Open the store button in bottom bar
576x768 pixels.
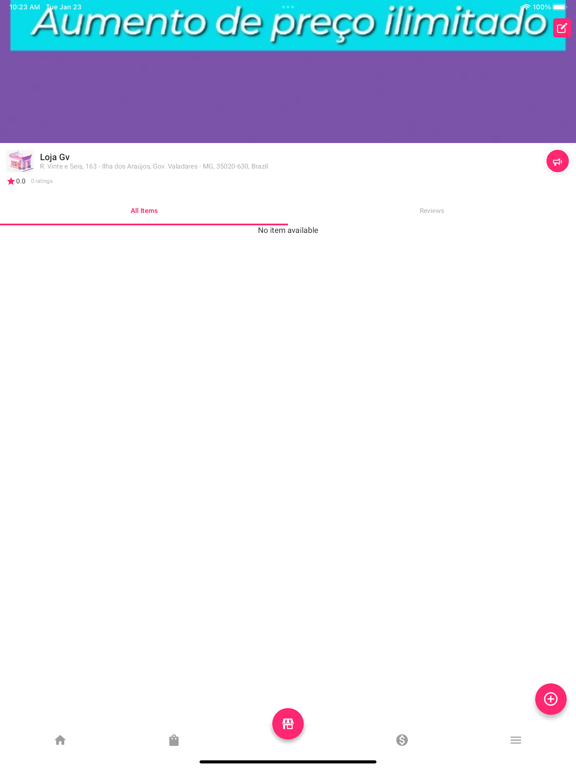point(288,723)
